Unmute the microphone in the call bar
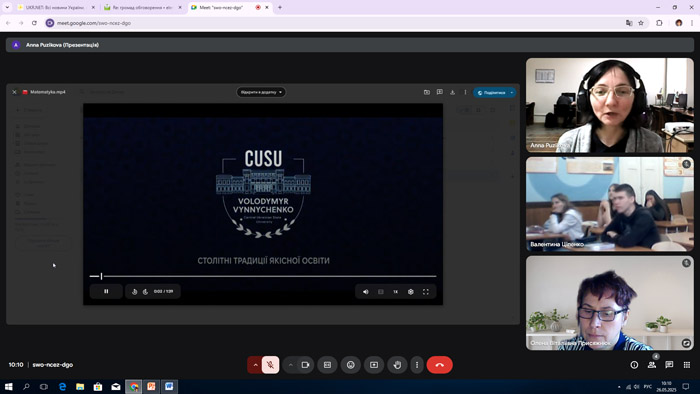This screenshot has width=700, height=394. pyautogui.click(x=271, y=365)
